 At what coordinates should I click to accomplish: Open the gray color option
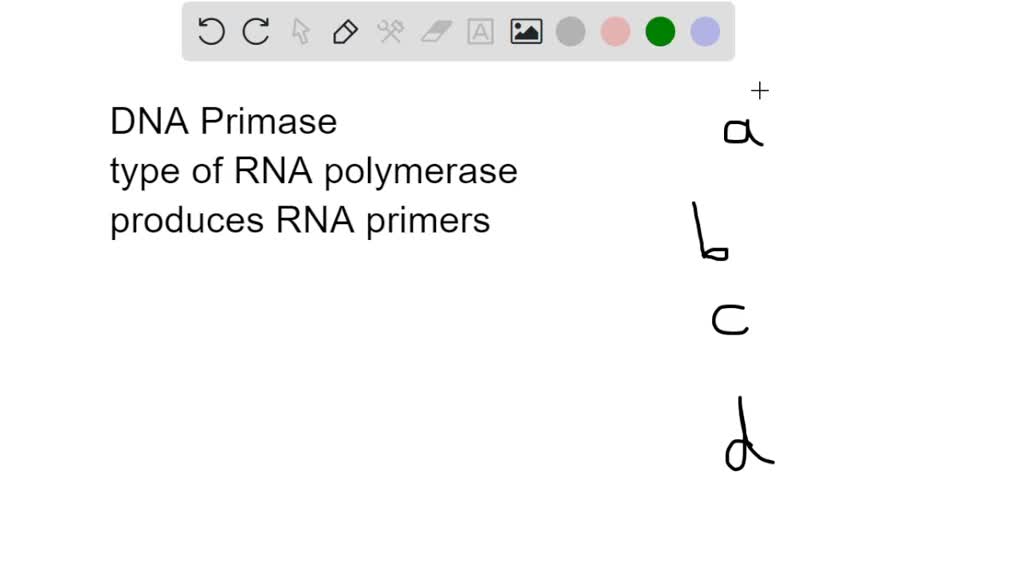tap(570, 31)
